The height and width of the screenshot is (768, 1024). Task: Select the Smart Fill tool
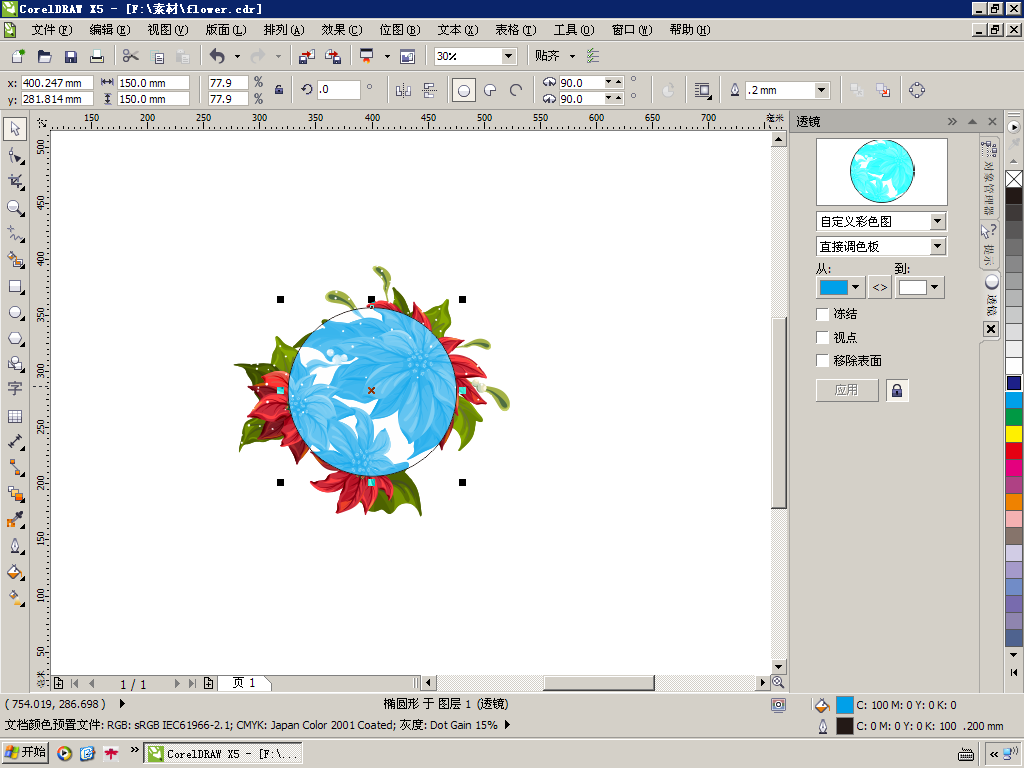click(x=15, y=260)
